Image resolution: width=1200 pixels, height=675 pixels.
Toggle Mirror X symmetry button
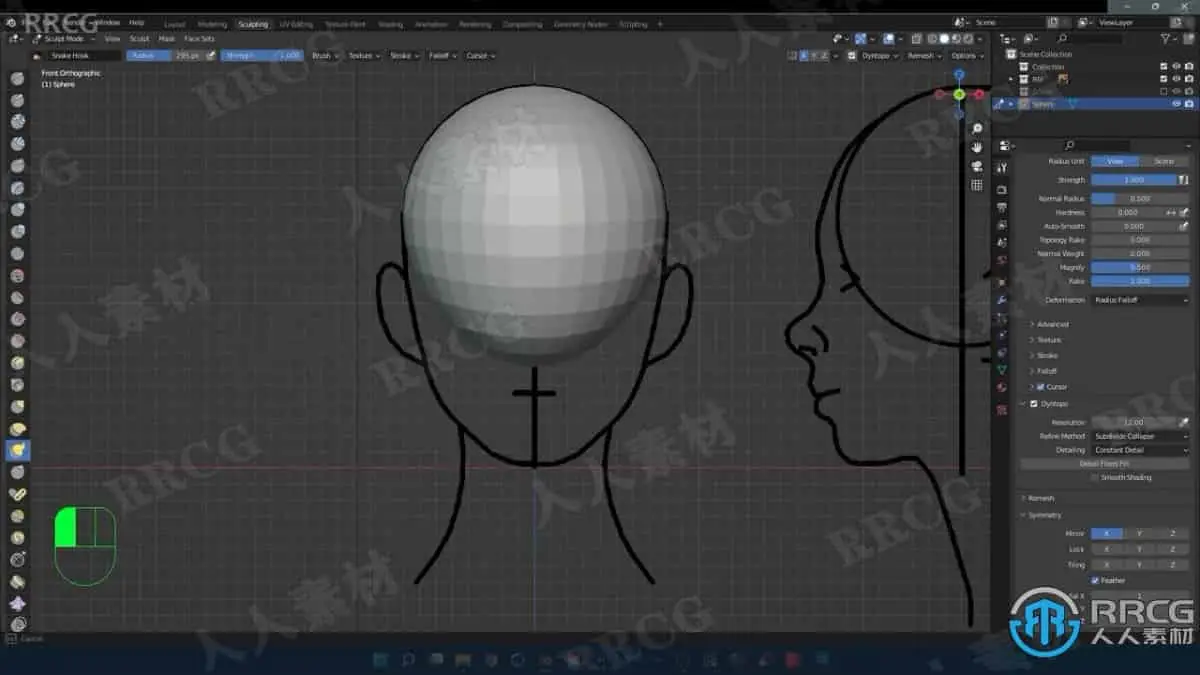[1106, 534]
